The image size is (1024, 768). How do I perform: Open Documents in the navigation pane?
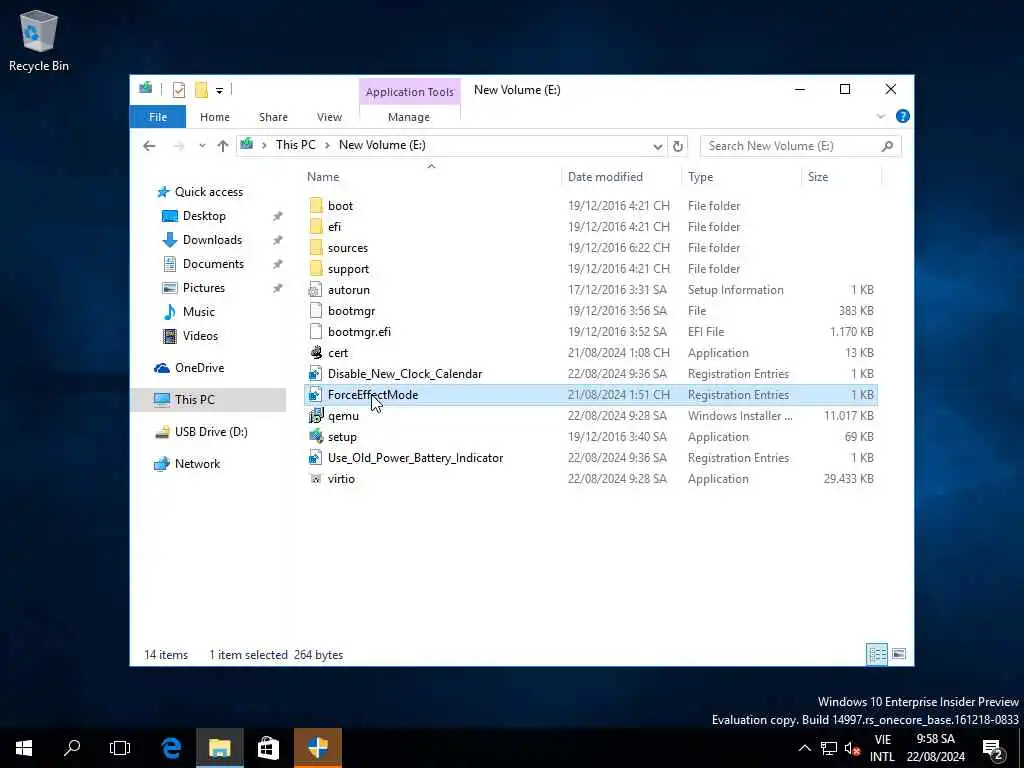click(213, 264)
